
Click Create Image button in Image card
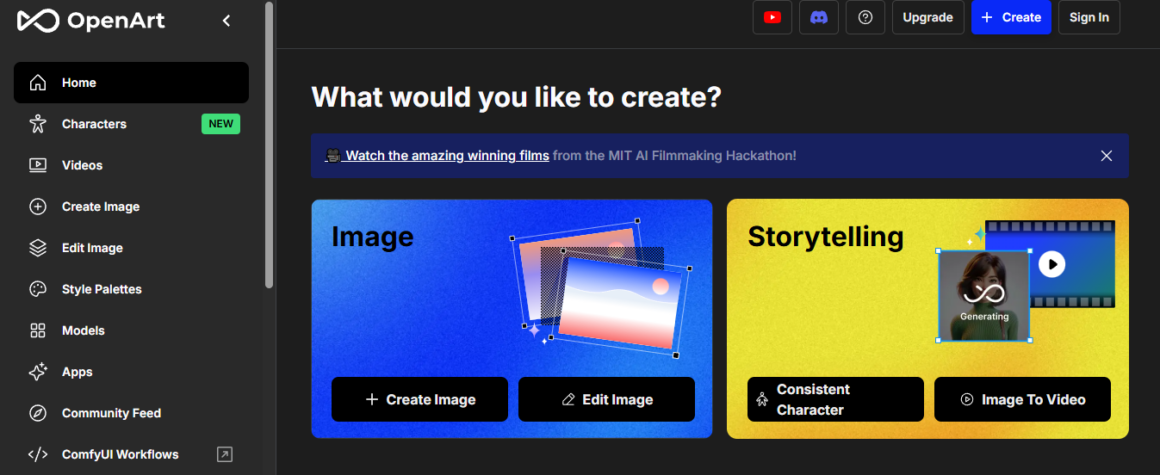pyautogui.click(x=419, y=400)
